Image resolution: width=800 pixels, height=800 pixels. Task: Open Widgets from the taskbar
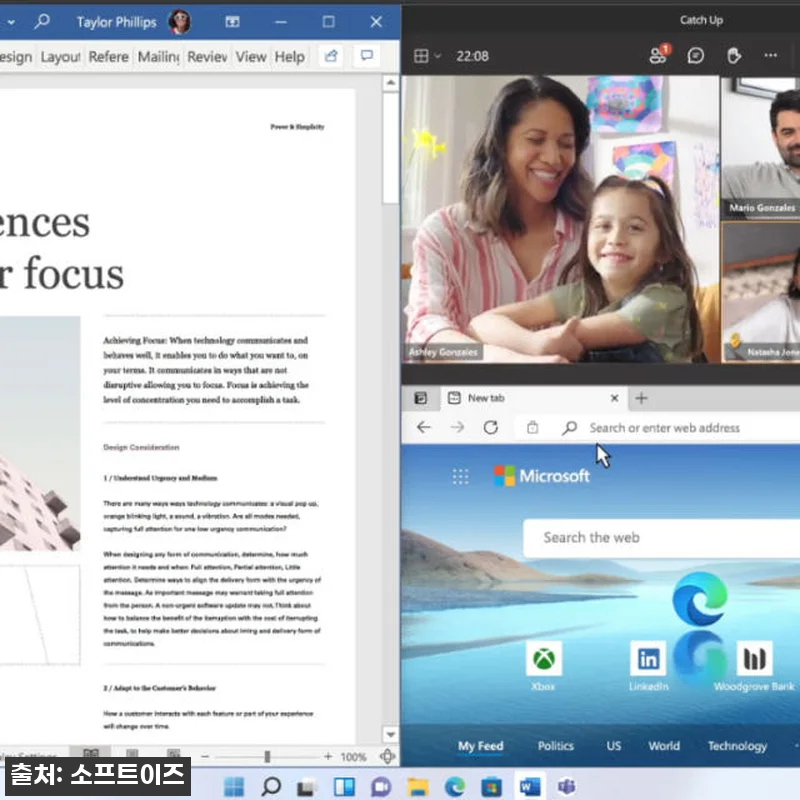[344, 786]
